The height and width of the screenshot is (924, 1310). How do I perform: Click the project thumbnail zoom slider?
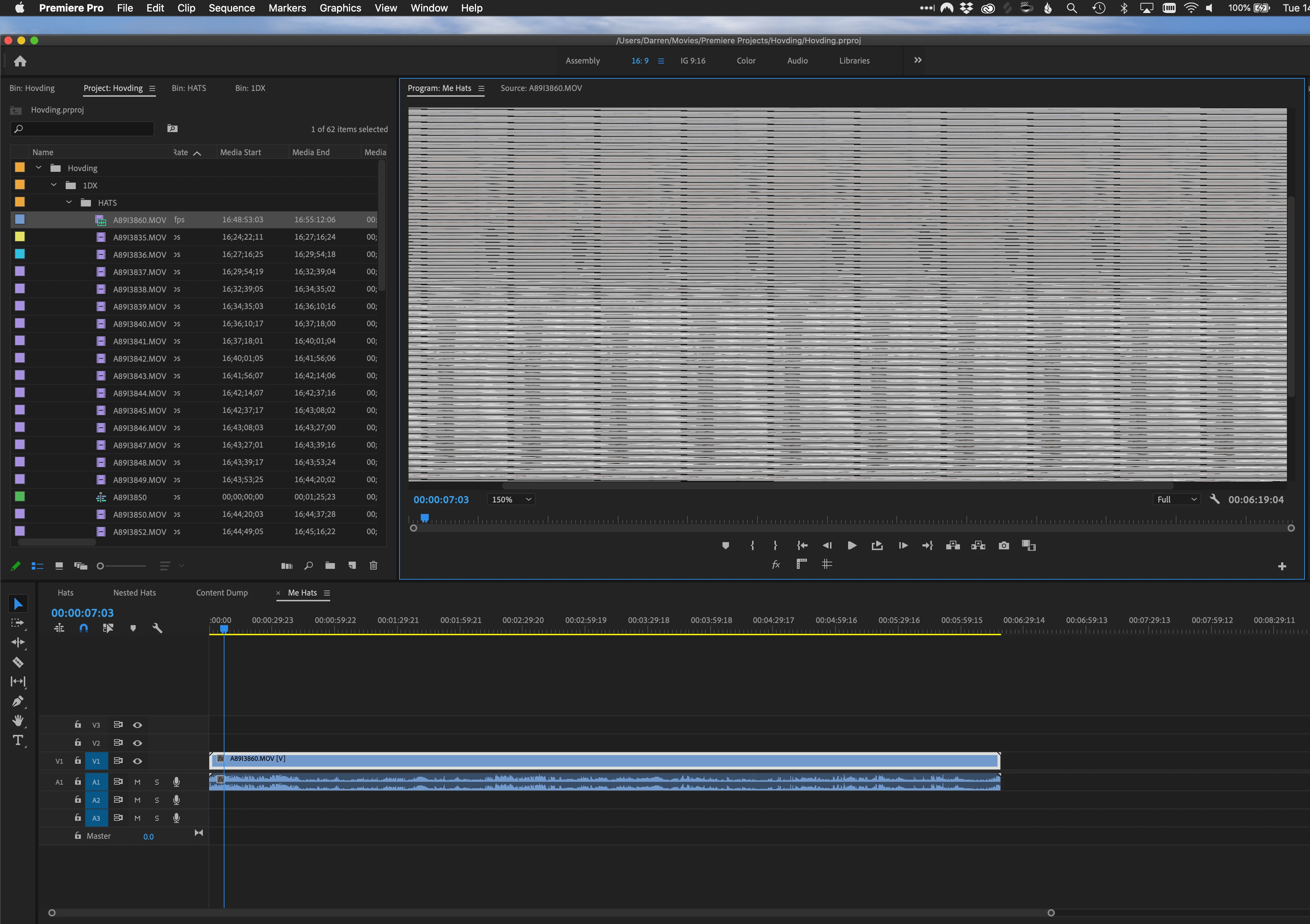(x=100, y=566)
